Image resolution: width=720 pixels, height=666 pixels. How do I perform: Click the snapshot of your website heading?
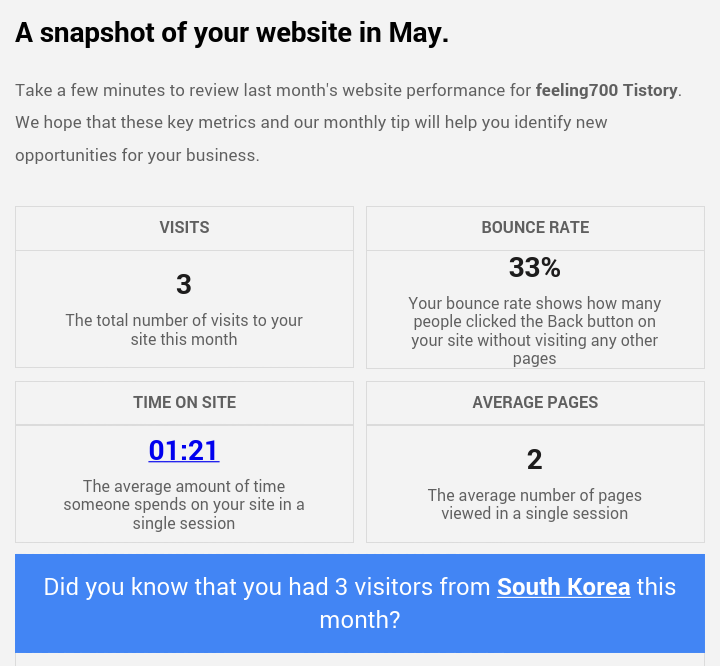click(x=232, y=33)
